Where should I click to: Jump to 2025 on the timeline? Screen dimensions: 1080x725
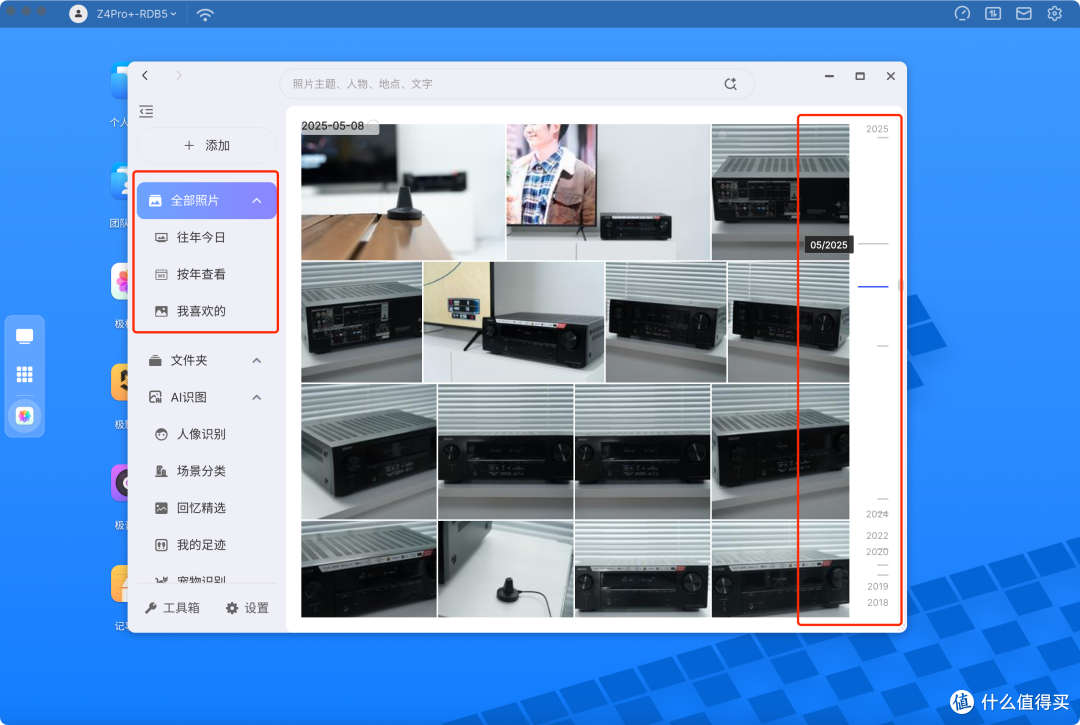(x=877, y=129)
